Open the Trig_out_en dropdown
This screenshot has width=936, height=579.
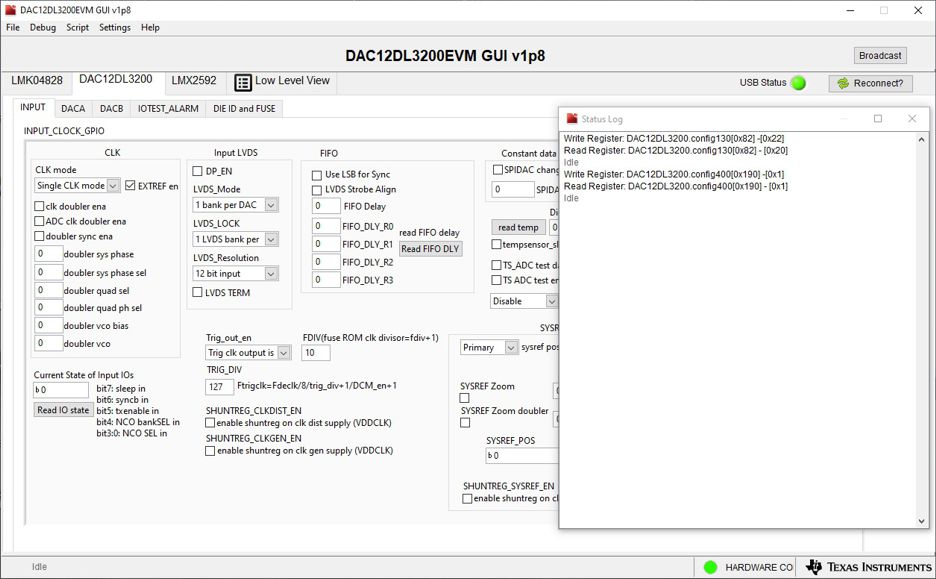pyautogui.click(x=284, y=353)
